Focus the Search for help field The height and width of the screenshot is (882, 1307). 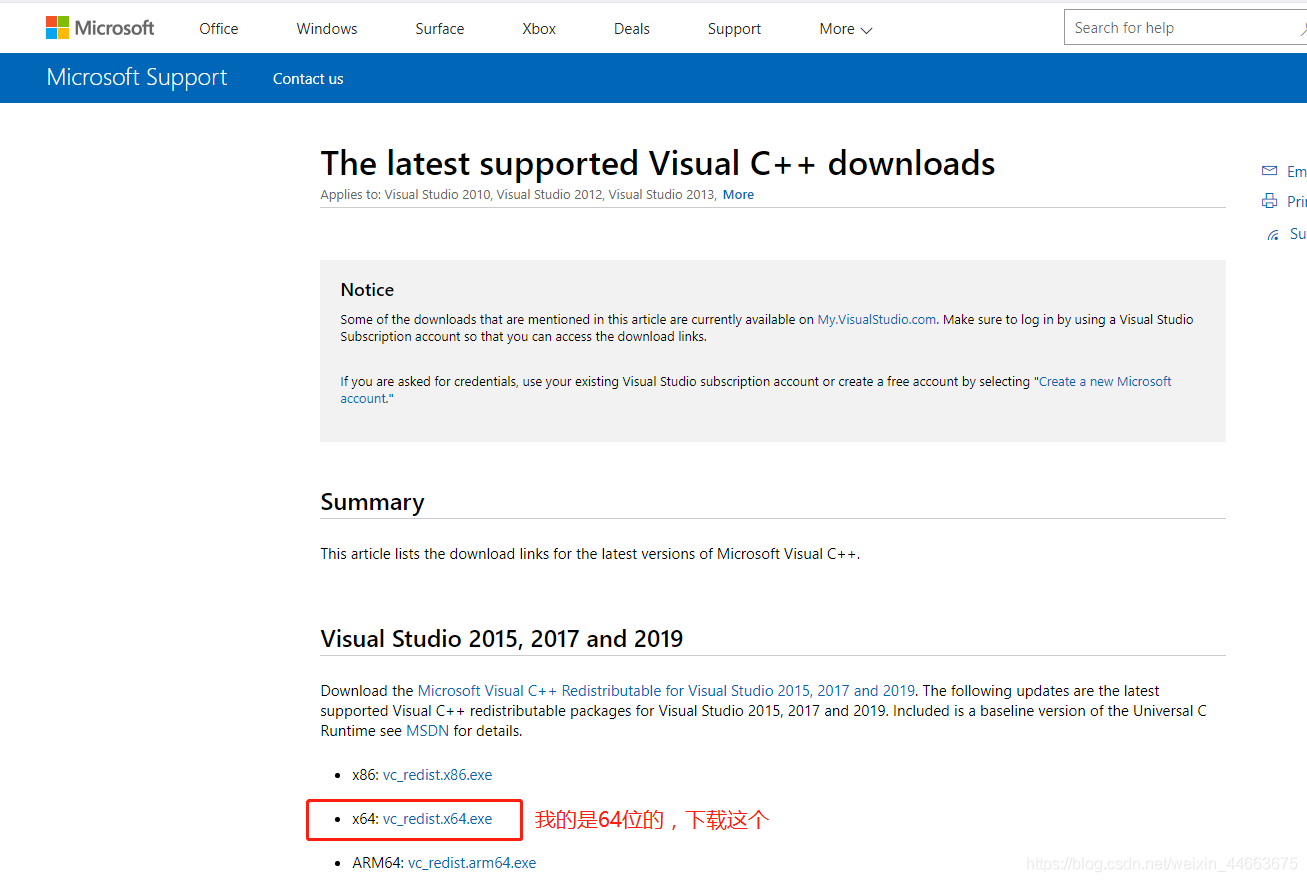(x=1185, y=28)
